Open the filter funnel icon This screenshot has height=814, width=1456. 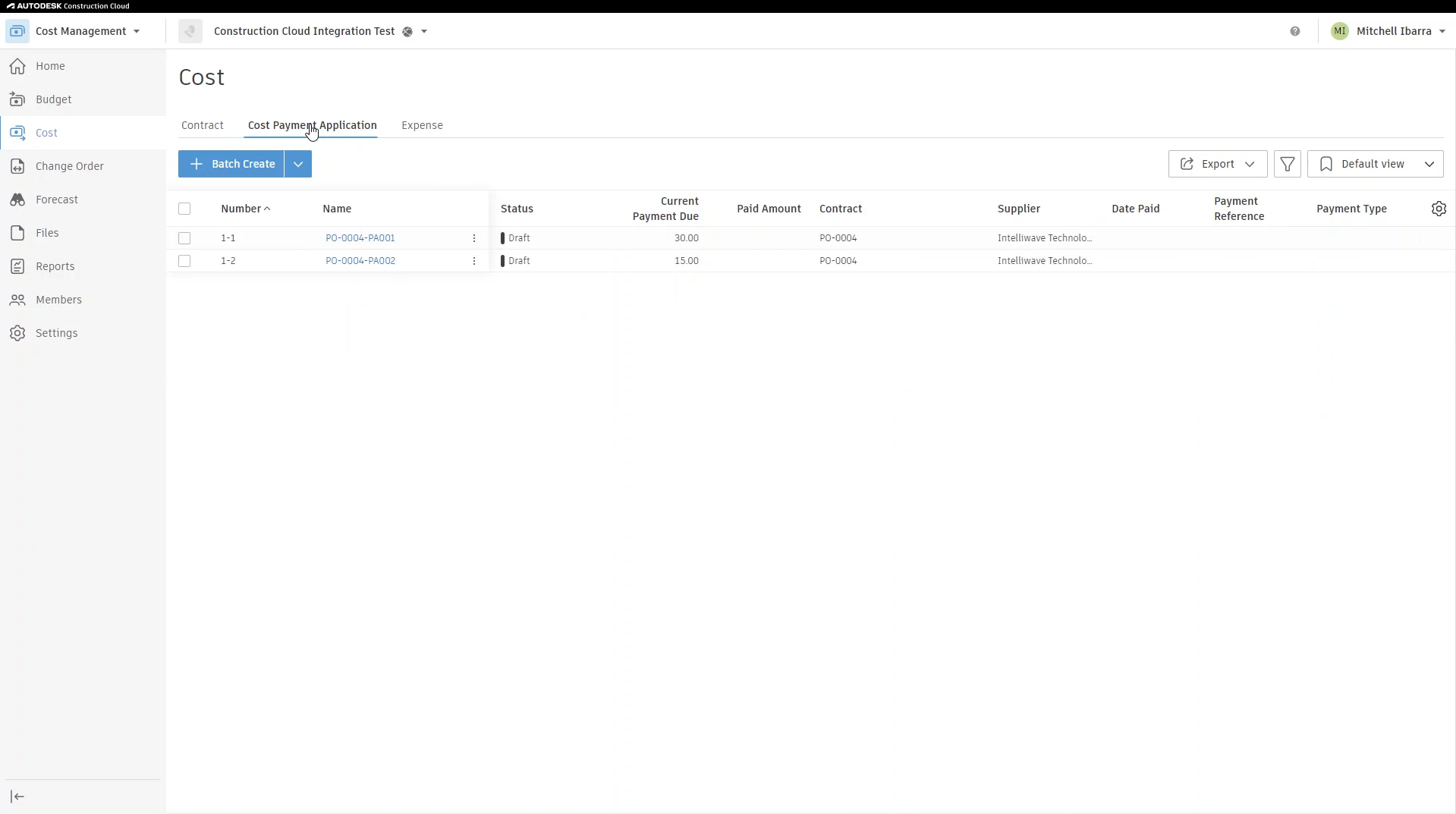click(x=1288, y=164)
